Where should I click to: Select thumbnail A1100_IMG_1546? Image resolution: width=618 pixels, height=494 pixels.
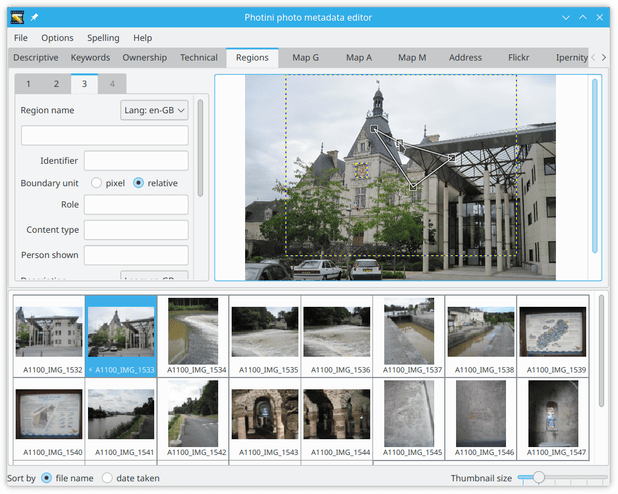pyautogui.click(x=481, y=418)
